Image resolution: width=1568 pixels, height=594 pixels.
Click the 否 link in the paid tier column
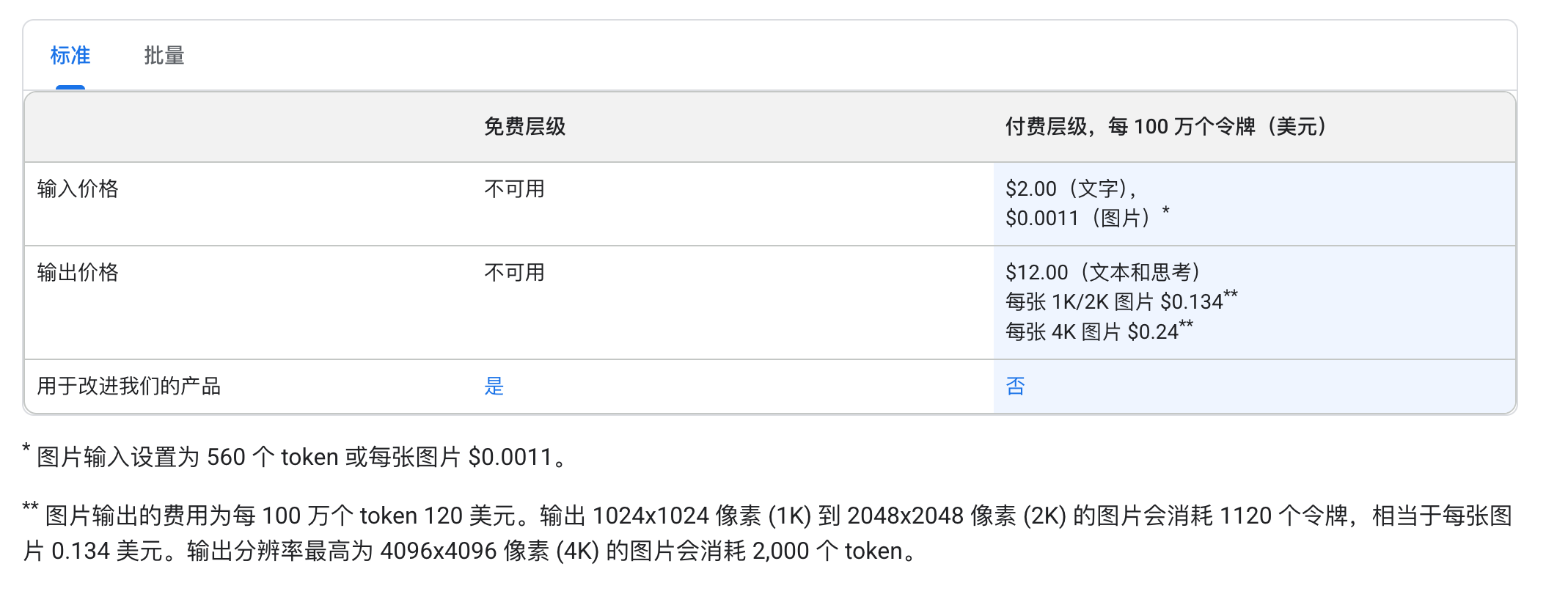[1016, 386]
